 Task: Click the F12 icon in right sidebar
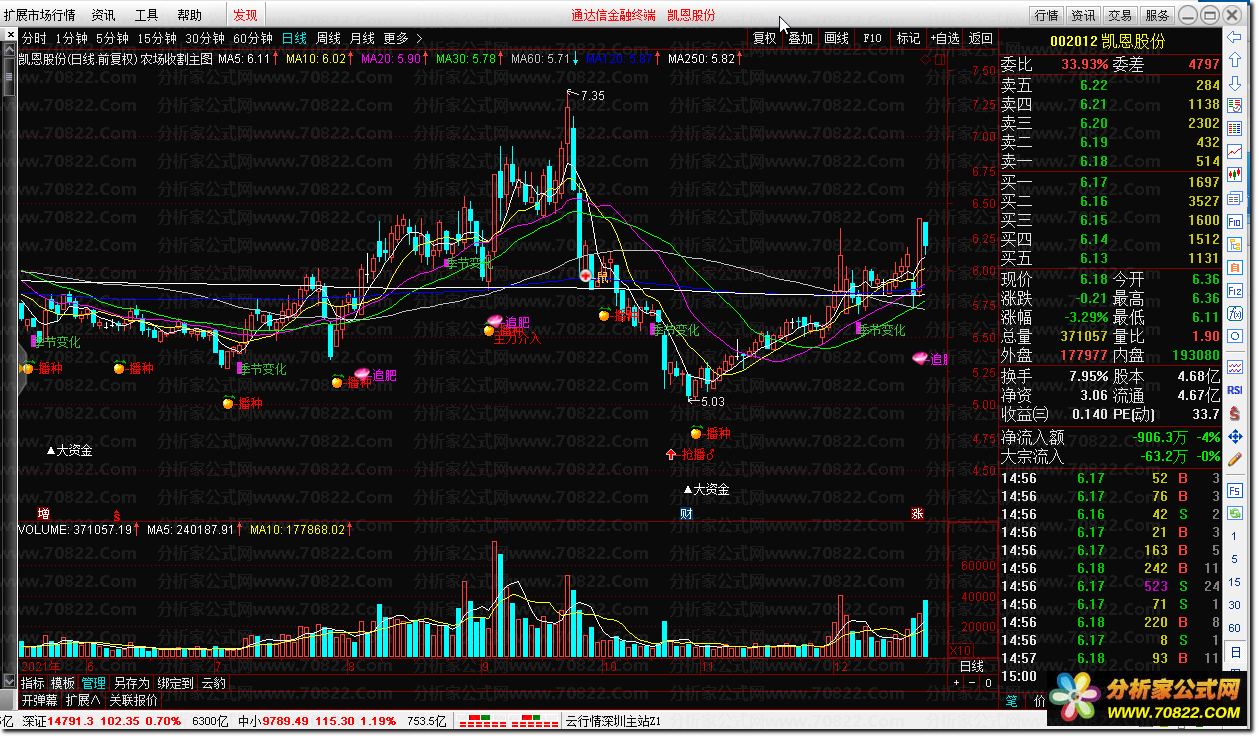[x=1235, y=291]
